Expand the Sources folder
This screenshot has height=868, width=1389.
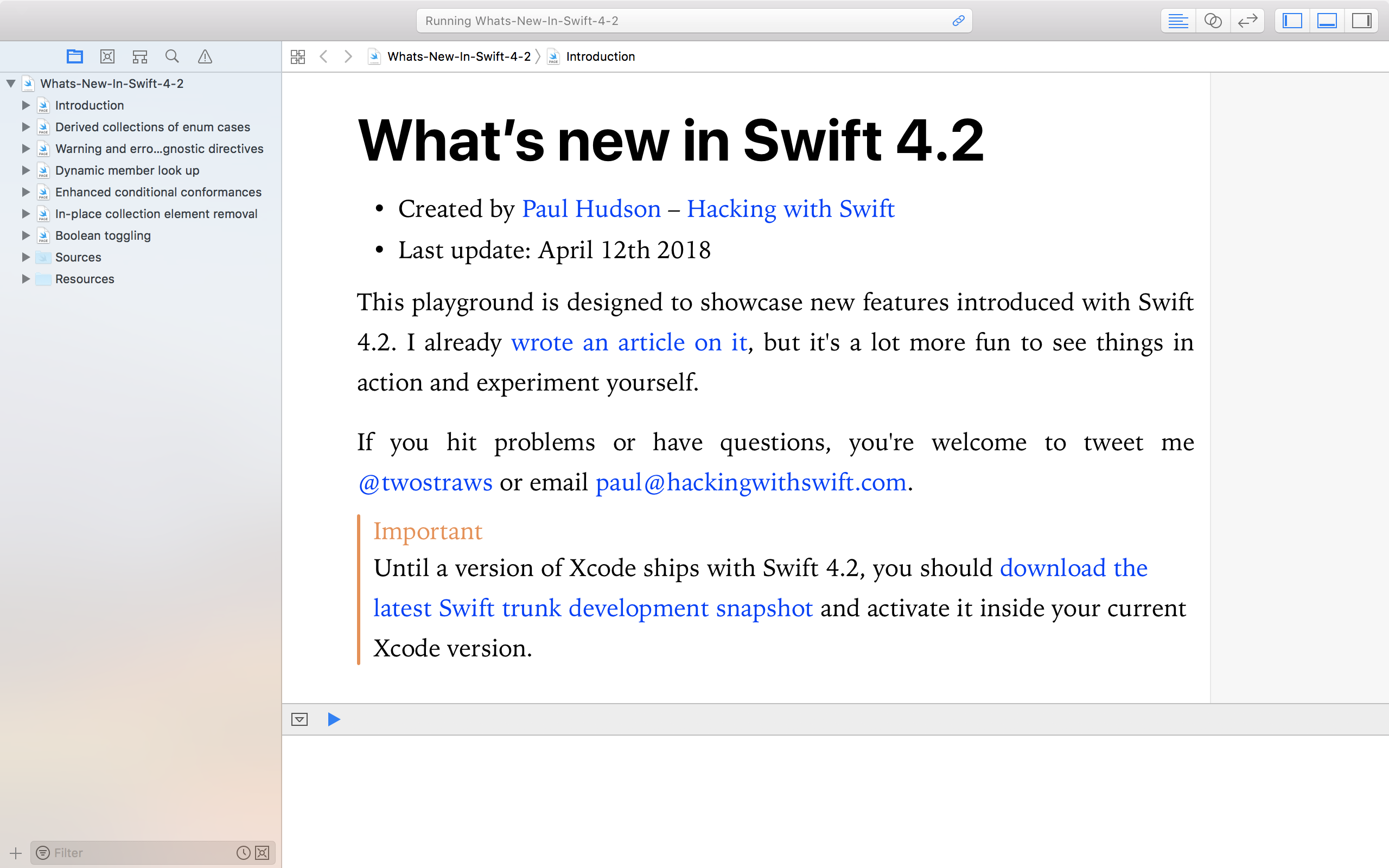[26, 257]
